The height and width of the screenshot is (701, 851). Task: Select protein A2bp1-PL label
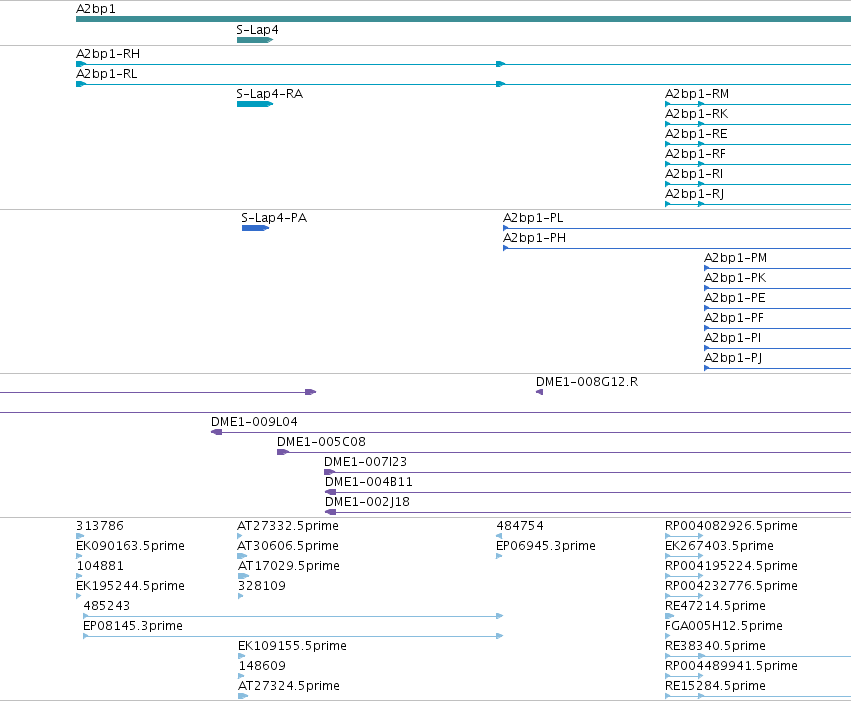[533, 218]
